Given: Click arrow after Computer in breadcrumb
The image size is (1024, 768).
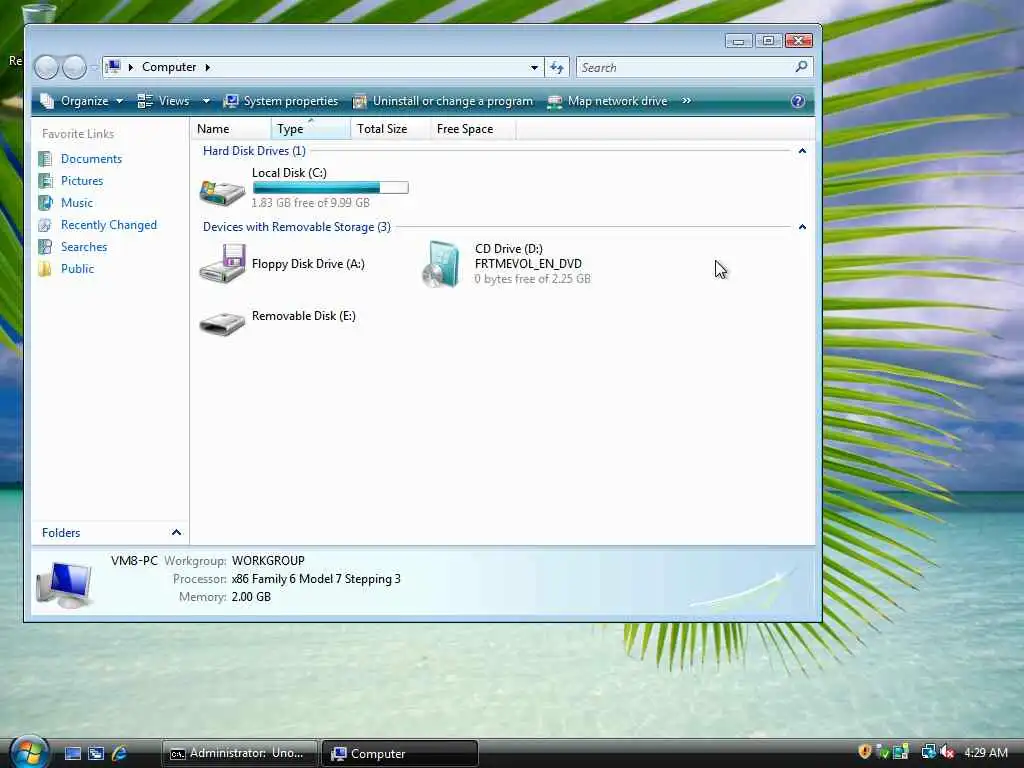Looking at the screenshot, I should point(208,67).
